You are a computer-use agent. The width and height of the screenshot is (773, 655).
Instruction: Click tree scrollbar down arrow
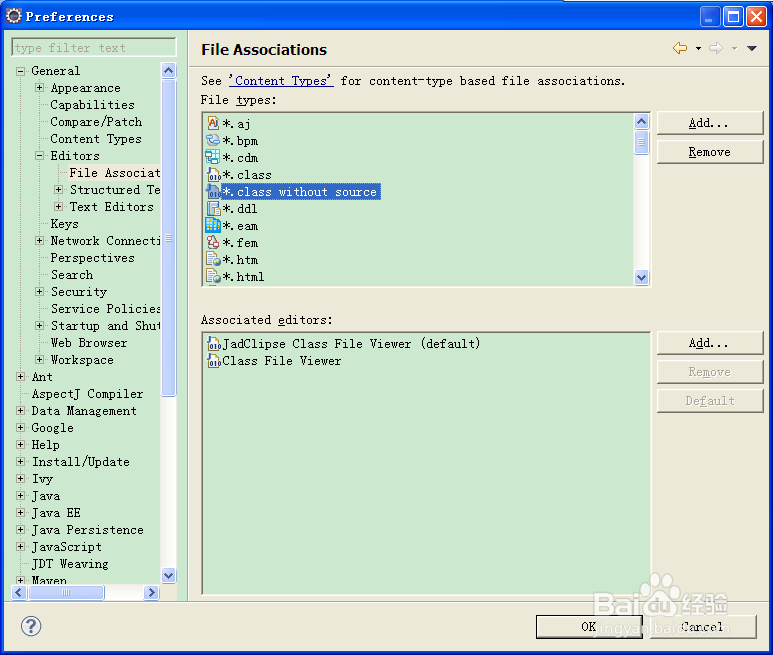(x=169, y=575)
